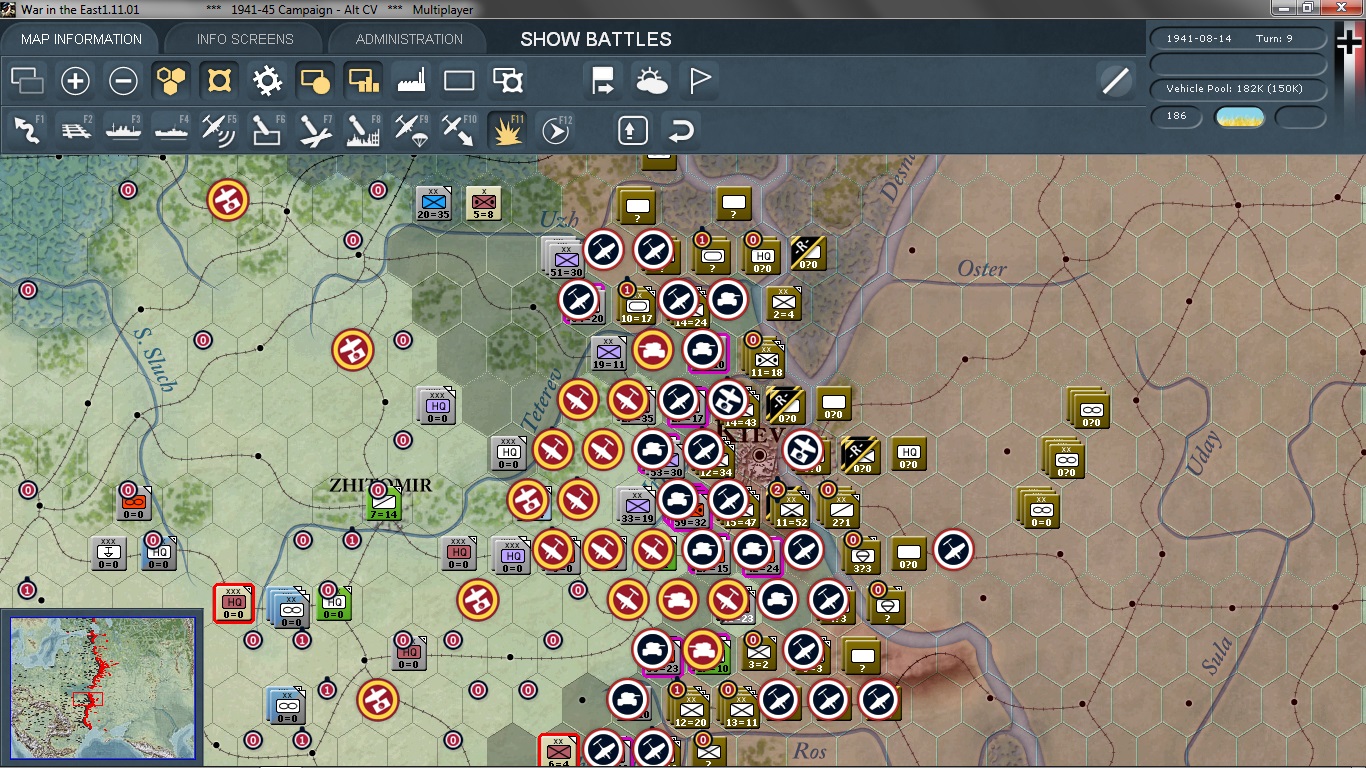The image size is (1366, 768).
Task: Toggle F11 show battles mode
Action: coord(508,130)
